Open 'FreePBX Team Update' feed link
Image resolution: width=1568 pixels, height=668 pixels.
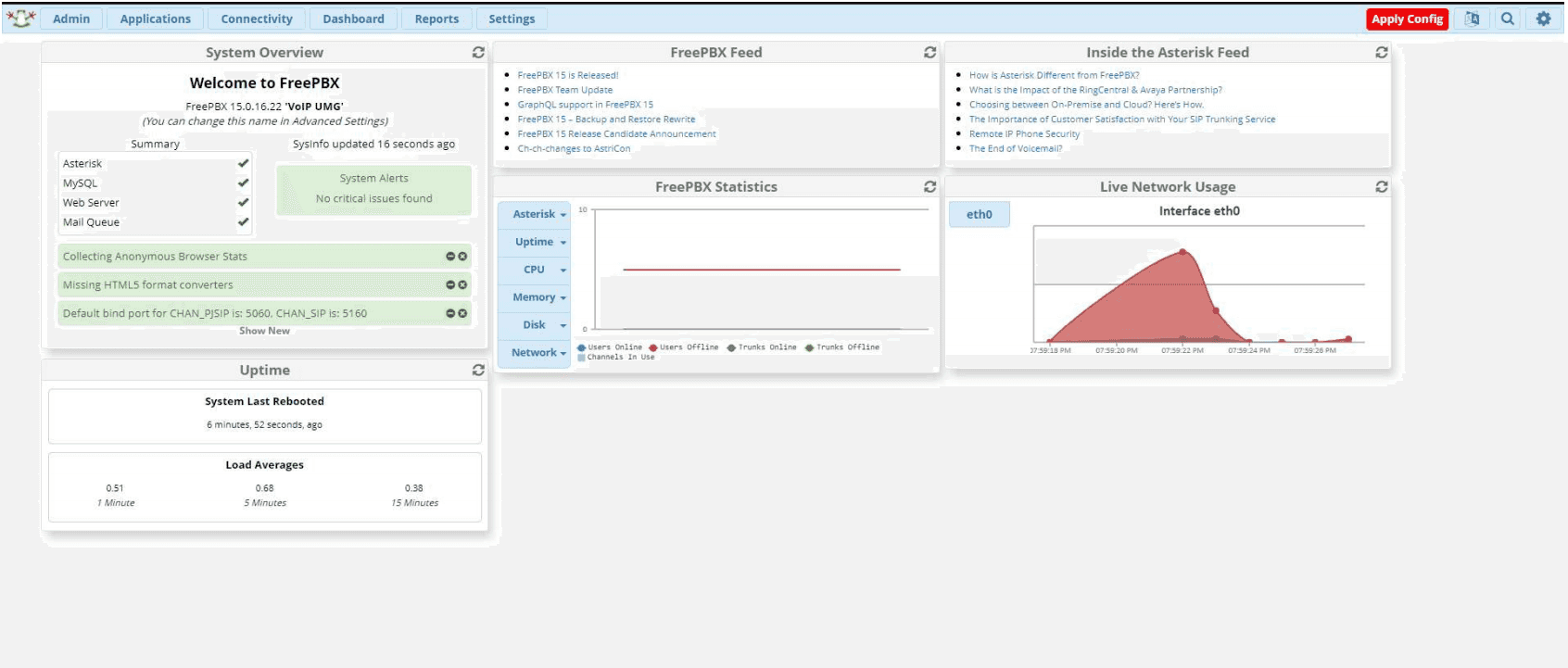pos(564,90)
